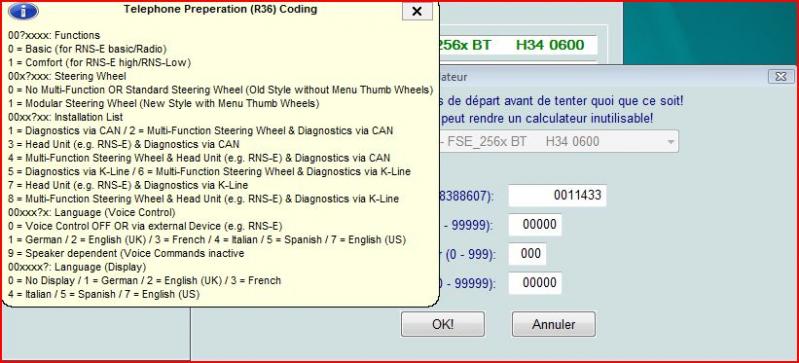Click the blue info icon in the tooltip header
The width and height of the screenshot is (799, 363).
pyautogui.click(x=24, y=11)
